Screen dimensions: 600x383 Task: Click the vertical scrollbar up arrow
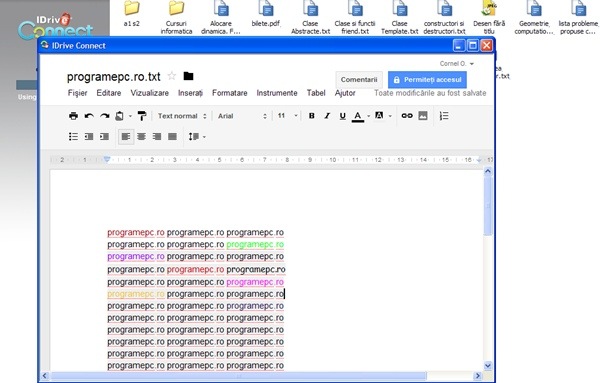[488, 171]
